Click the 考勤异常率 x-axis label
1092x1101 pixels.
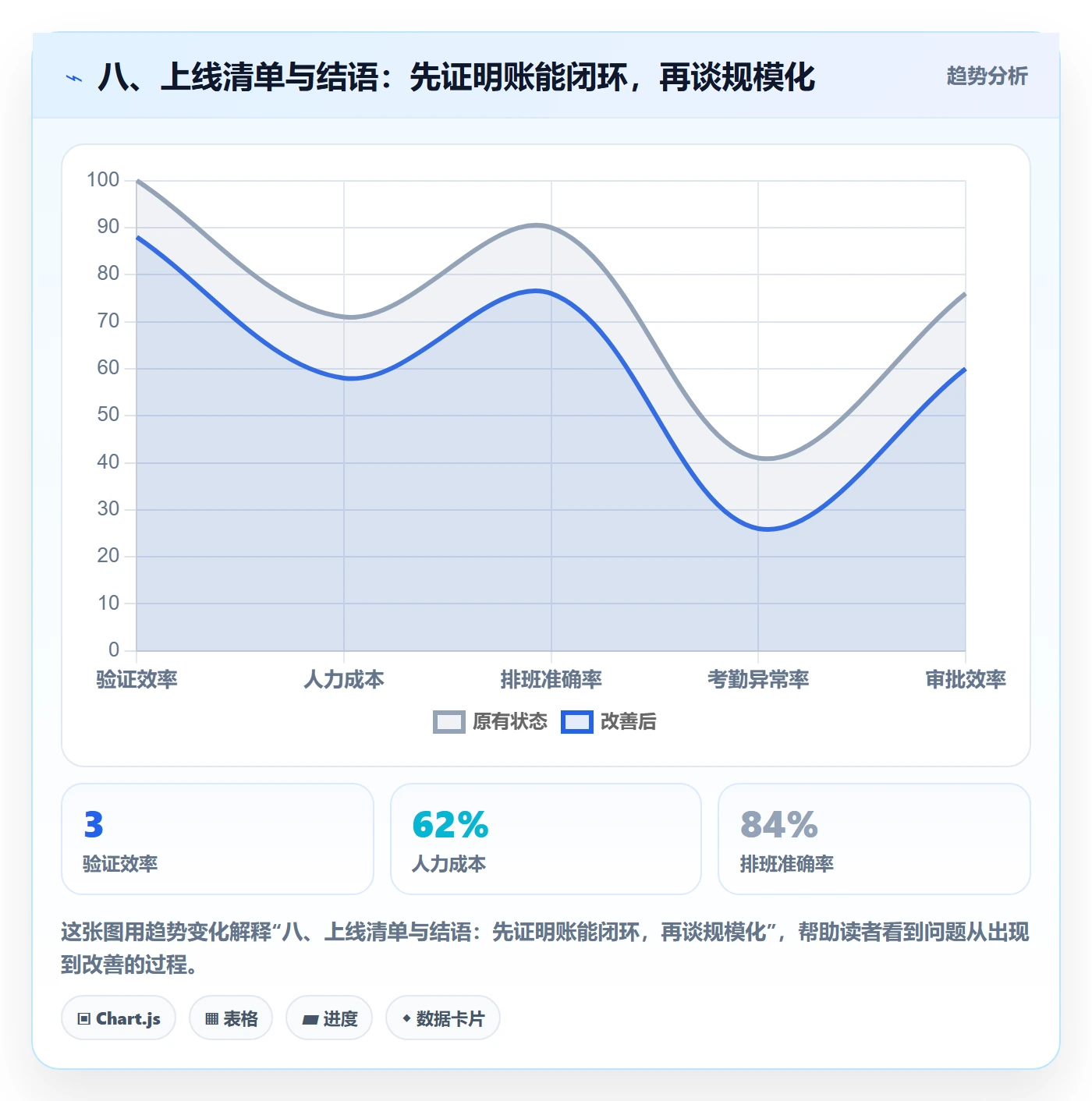click(758, 679)
